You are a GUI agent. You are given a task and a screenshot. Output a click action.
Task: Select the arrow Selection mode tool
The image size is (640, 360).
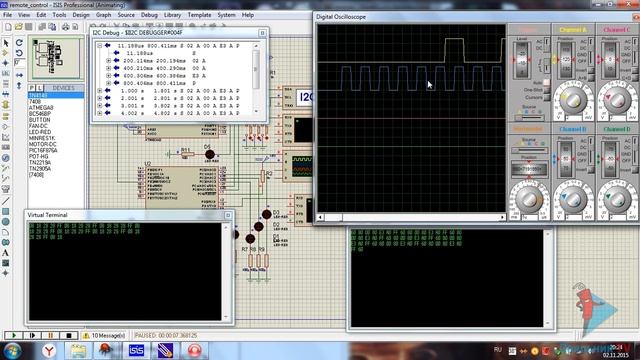[x=6, y=43]
